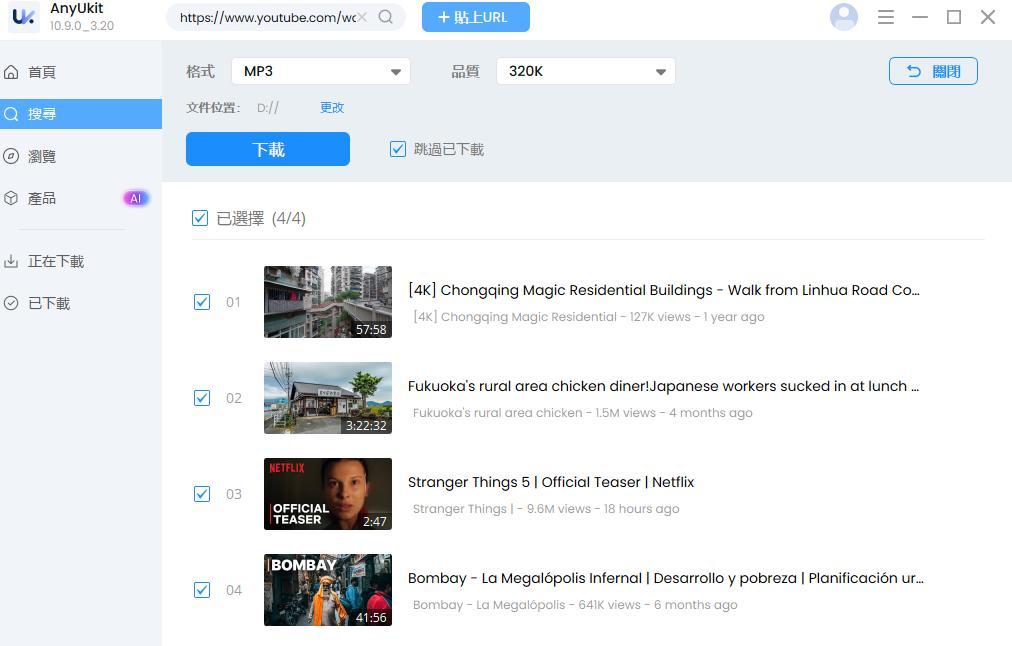This screenshot has height=646, width=1012.
Task: Uncheck item 03 Stranger Things video
Action: pyautogui.click(x=202, y=494)
